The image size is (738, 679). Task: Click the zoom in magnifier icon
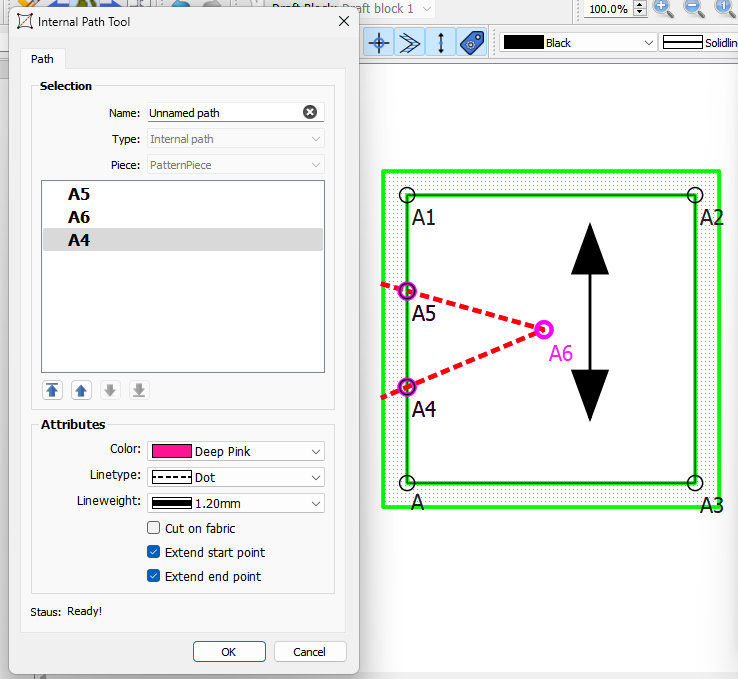(662, 8)
